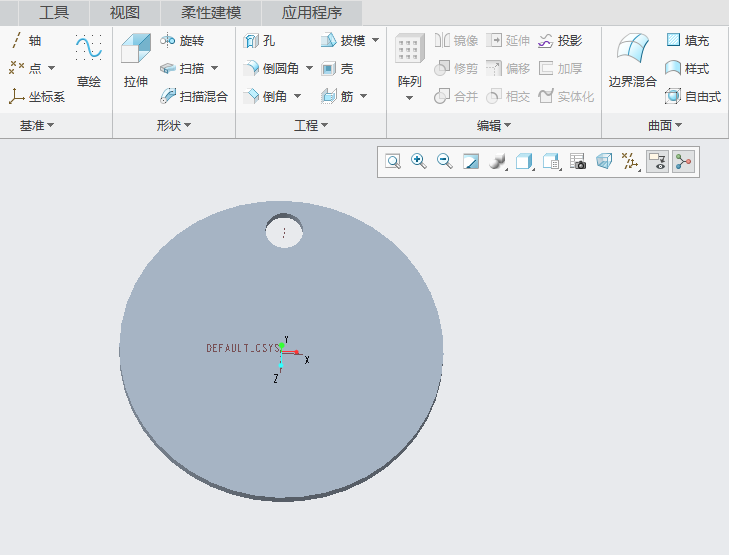Open the arrow beneath 阵列
This screenshot has height=555, width=729.
pyautogui.click(x=409, y=98)
